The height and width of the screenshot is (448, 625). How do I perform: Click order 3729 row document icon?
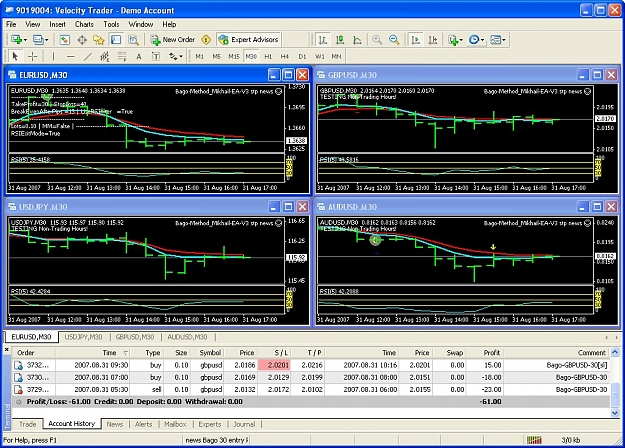[x=18, y=389]
